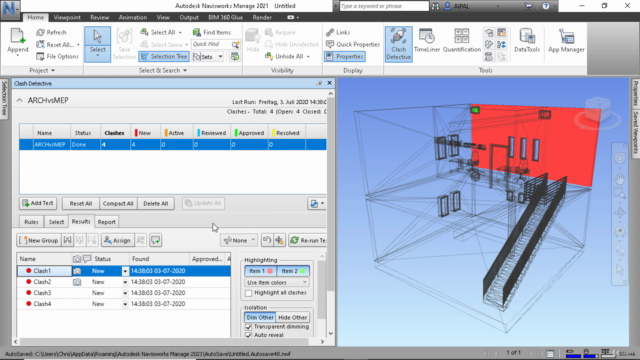
Task: Switch to the Select tab
Action: (56, 222)
